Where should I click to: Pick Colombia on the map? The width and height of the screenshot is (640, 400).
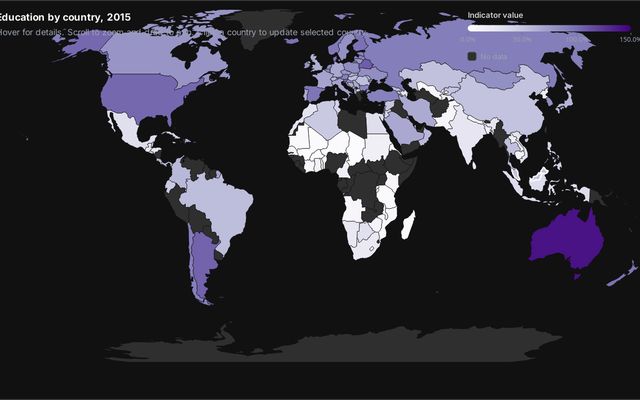click(180, 175)
